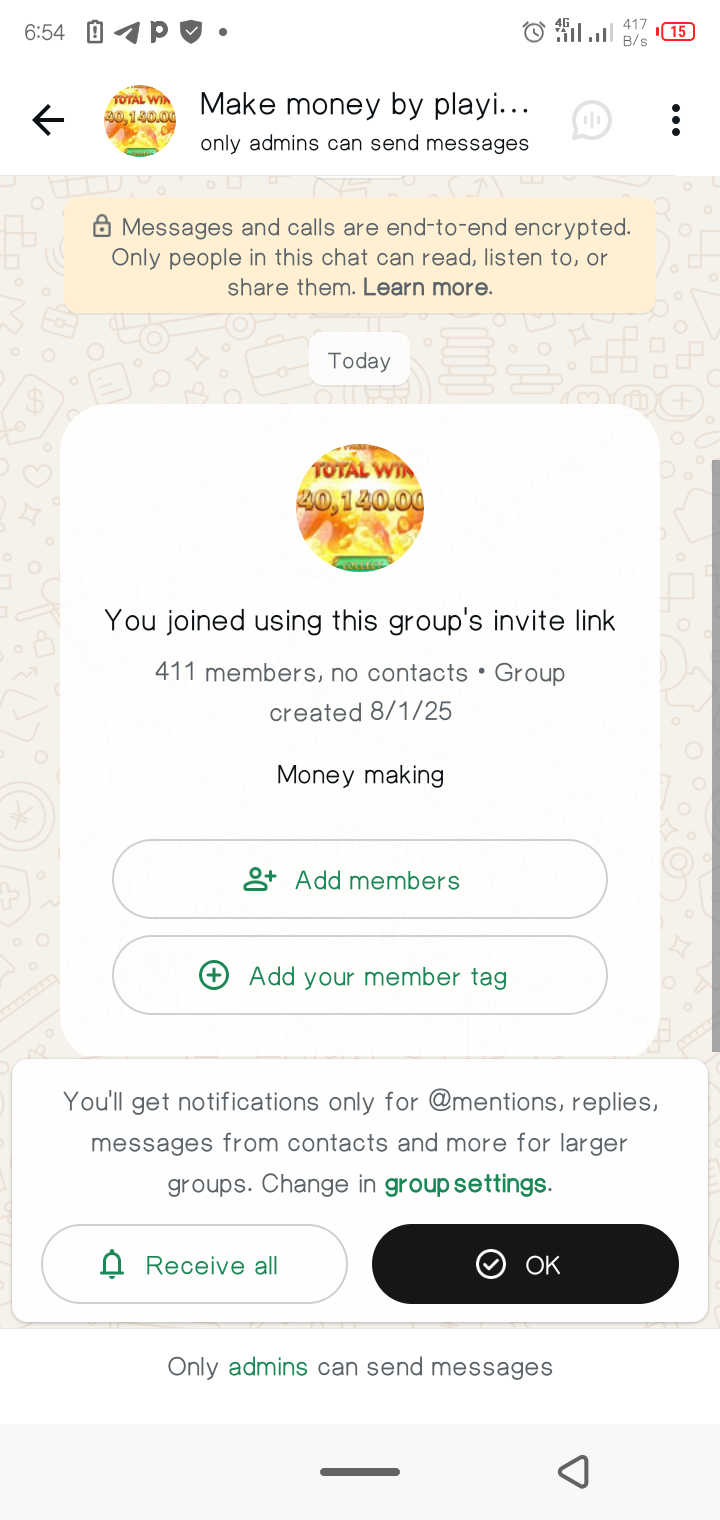Image resolution: width=720 pixels, height=1520 pixels.
Task: Tap the add-person icon
Action: (x=260, y=880)
